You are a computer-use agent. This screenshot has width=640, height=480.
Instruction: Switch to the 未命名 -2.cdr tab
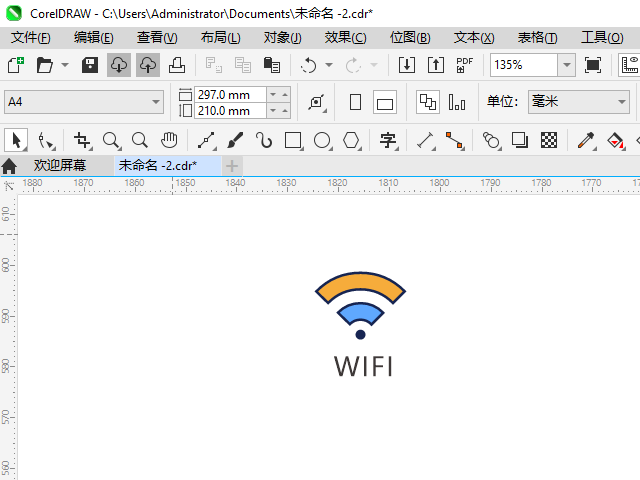click(167, 166)
